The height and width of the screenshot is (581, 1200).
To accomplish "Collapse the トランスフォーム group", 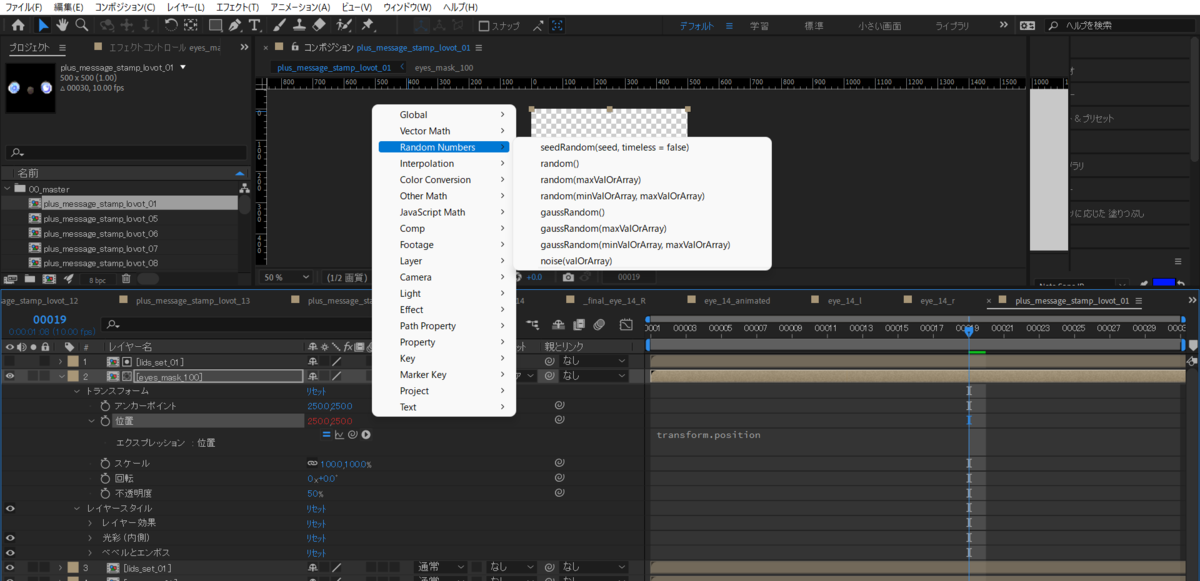I will (x=76, y=391).
